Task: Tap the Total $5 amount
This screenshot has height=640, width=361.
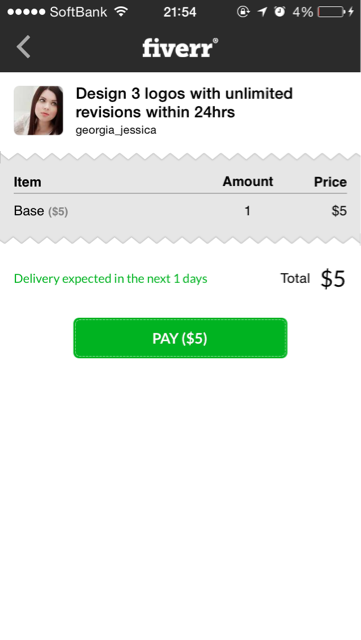Action: (313, 279)
